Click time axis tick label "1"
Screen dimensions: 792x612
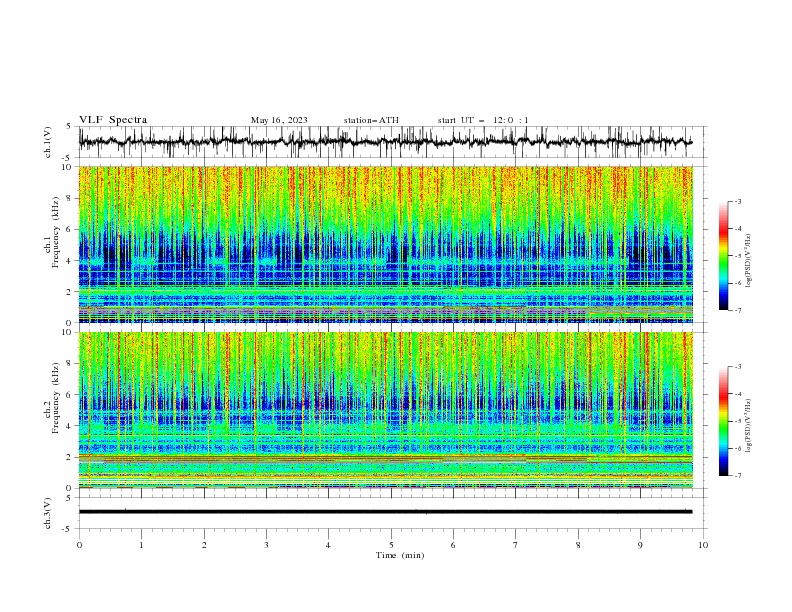click(x=141, y=545)
